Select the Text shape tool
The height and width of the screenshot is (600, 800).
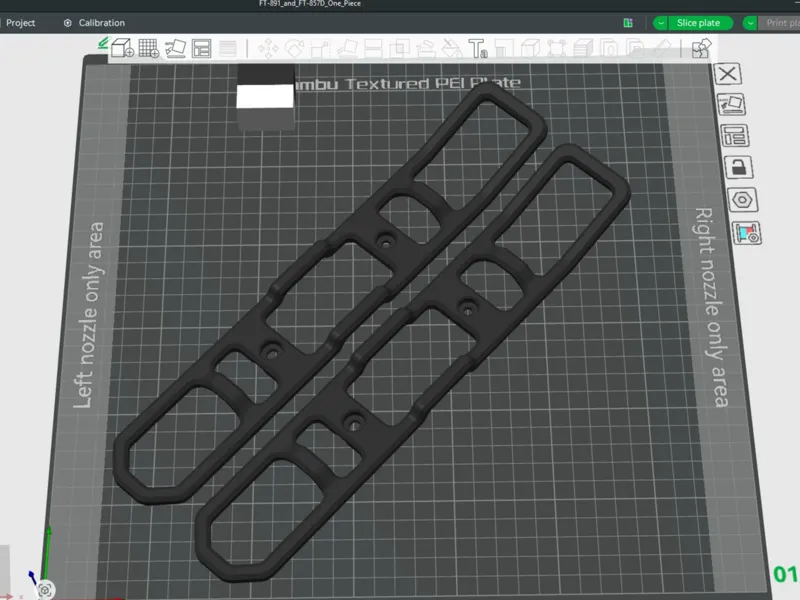click(478, 49)
